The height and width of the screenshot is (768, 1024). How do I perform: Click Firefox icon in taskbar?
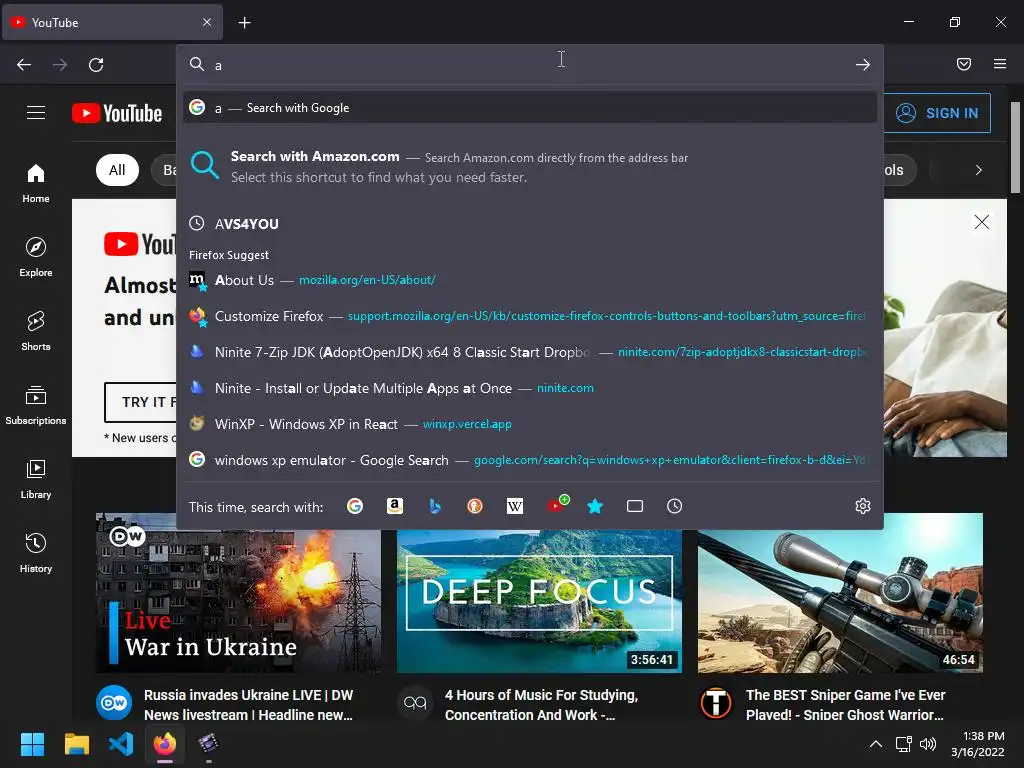point(165,744)
